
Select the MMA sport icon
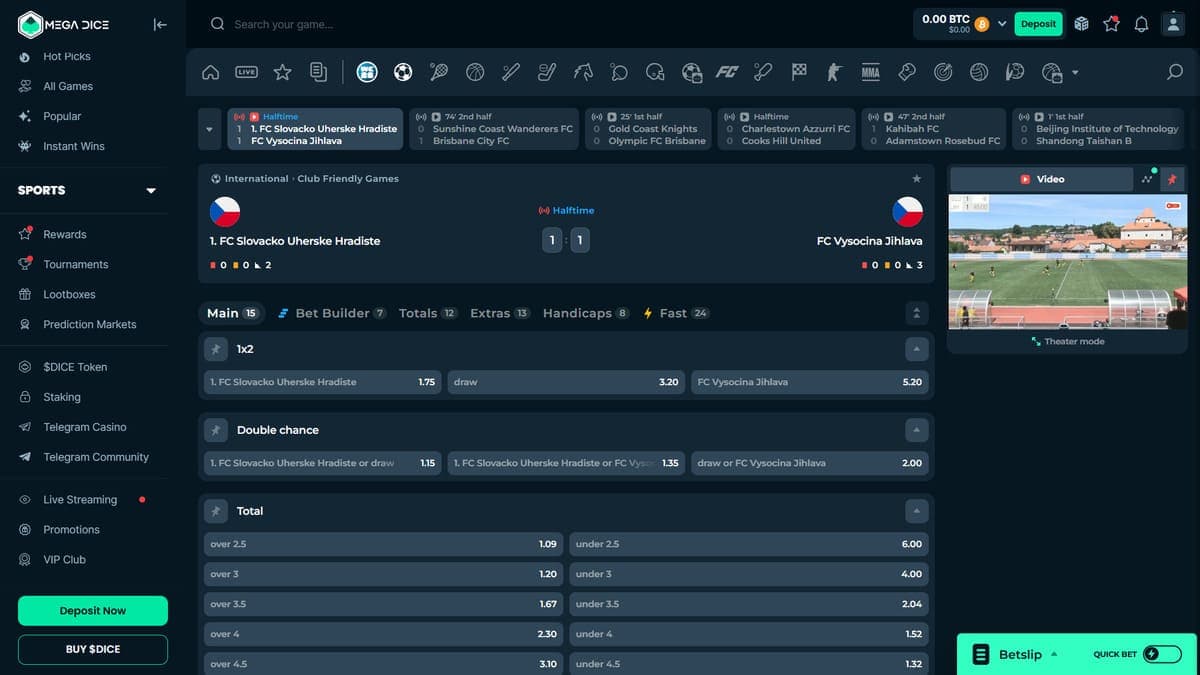pos(871,72)
